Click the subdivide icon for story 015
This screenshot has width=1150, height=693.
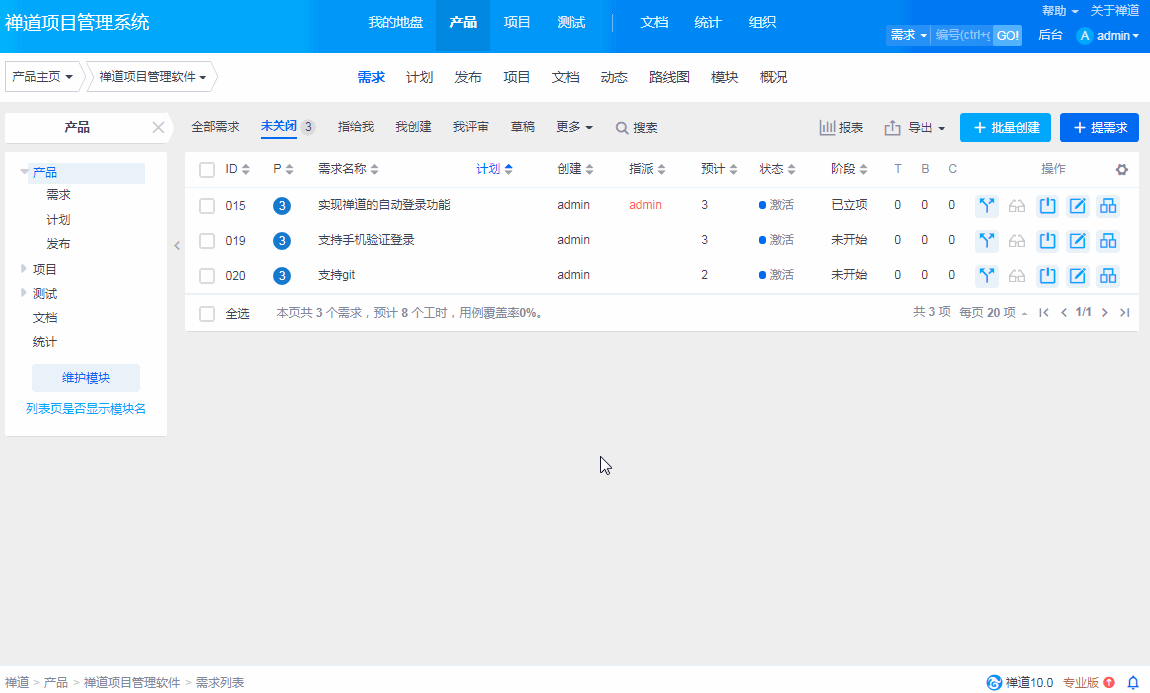tap(1108, 206)
